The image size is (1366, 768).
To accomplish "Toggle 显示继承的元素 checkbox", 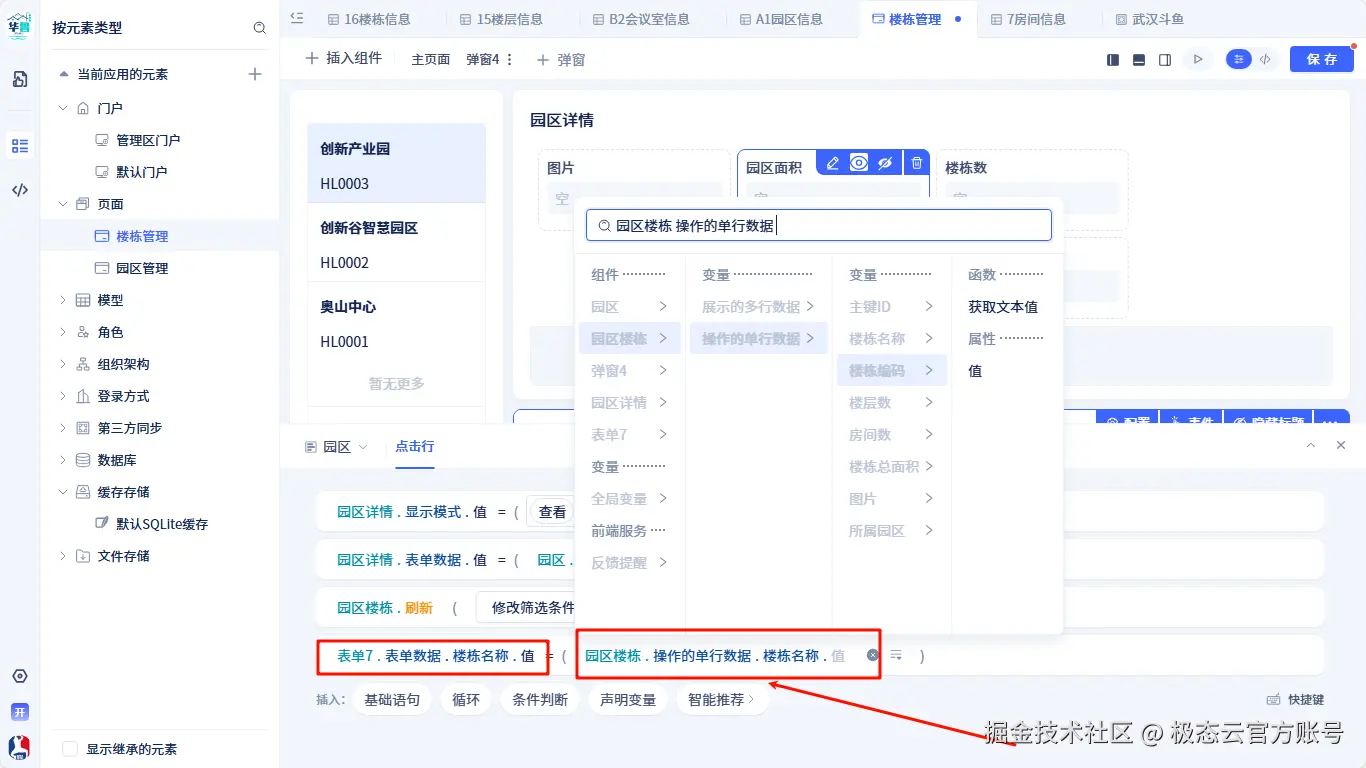I will pyautogui.click(x=70, y=749).
